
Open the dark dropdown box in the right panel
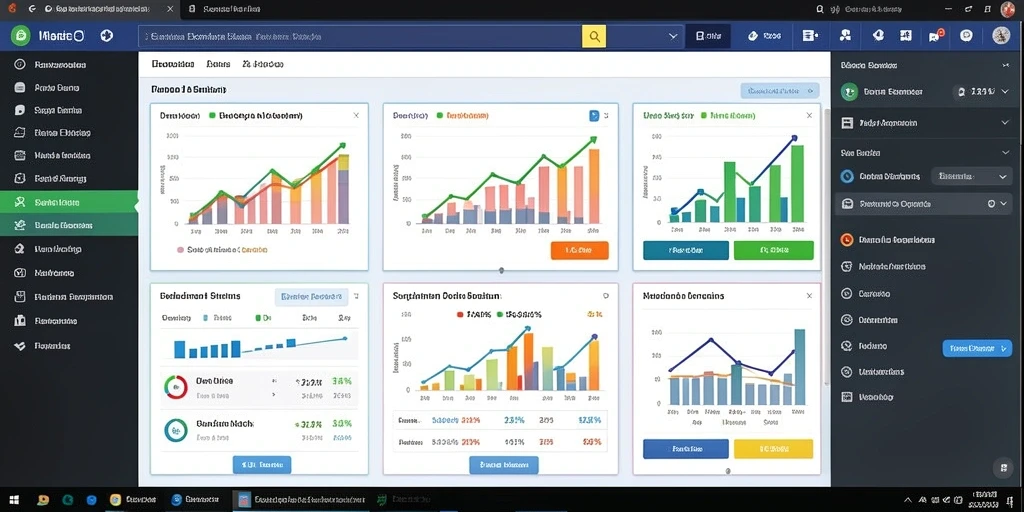coord(970,176)
